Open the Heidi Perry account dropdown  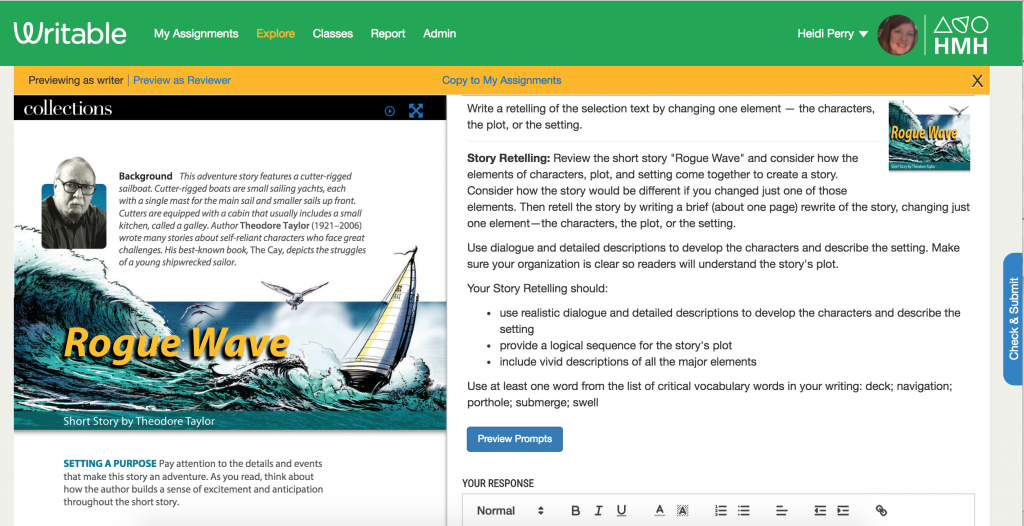click(833, 34)
